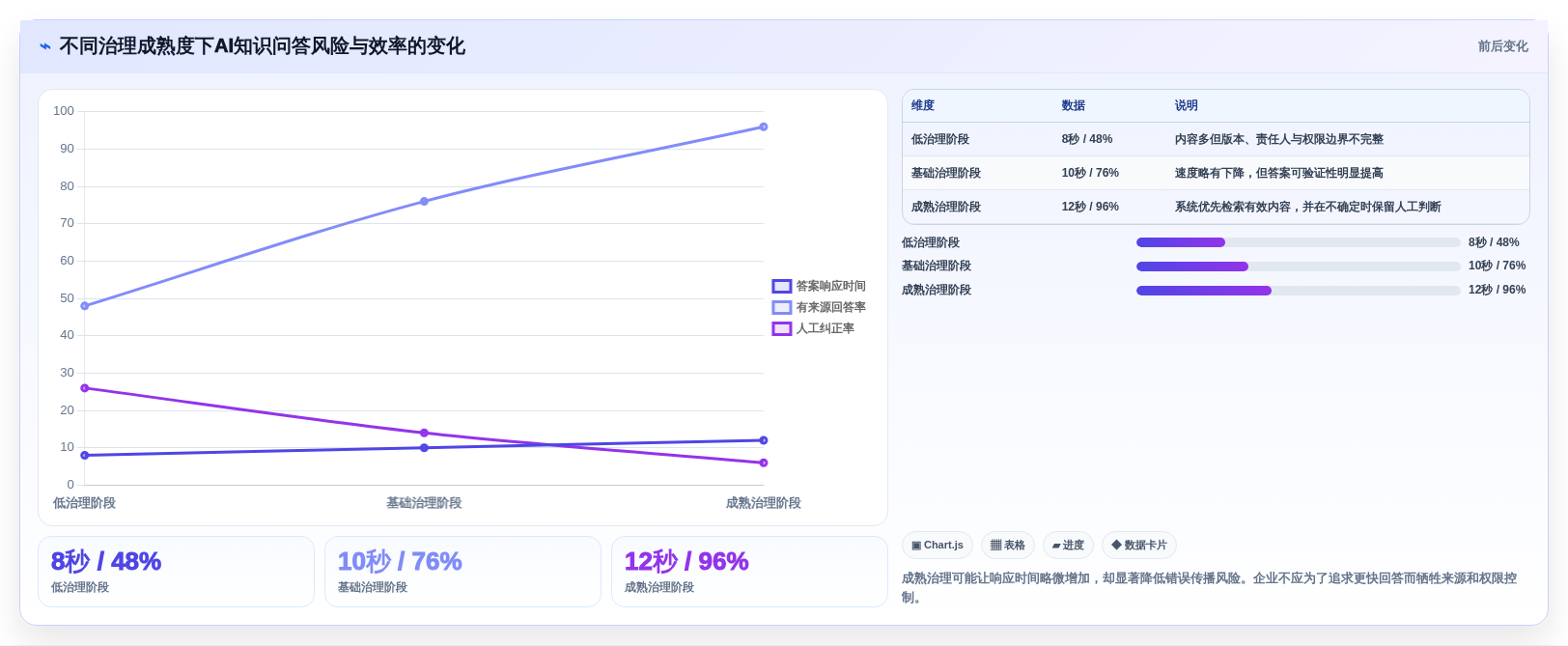Viewport: 1568px width, 646px height.
Task: Click the 说明 table column header
Action: [1187, 106]
